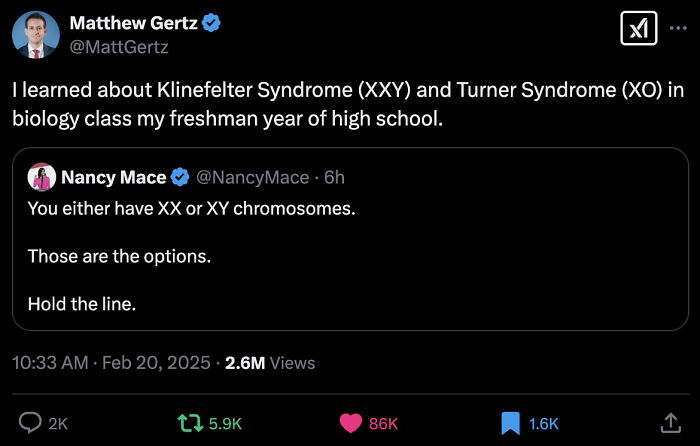Image resolution: width=700 pixels, height=446 pixels.
Task: Bookmark the tweet with the bookmark icon
Action: point(509,423)
